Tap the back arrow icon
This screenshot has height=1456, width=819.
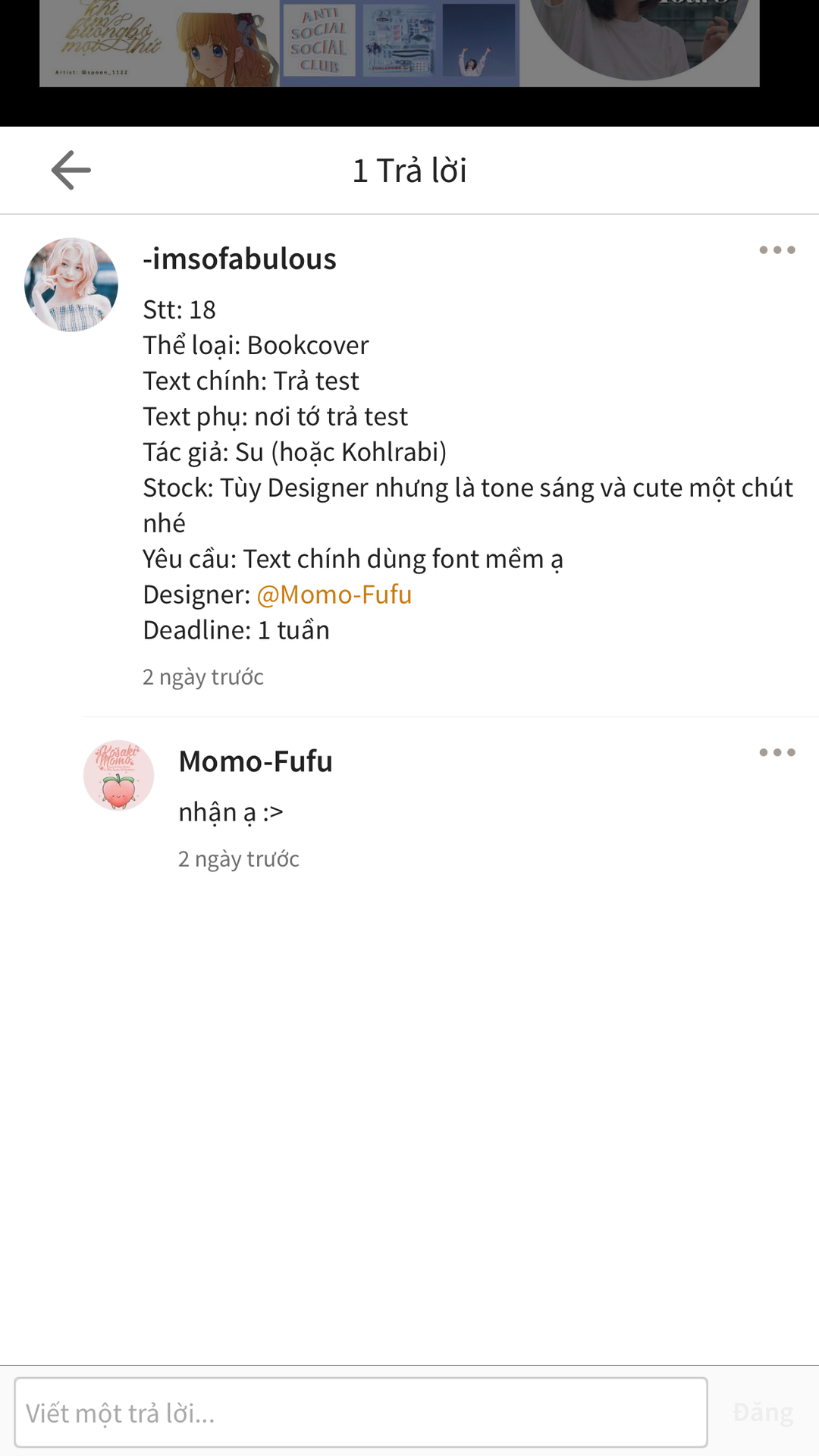click(71, 170)
